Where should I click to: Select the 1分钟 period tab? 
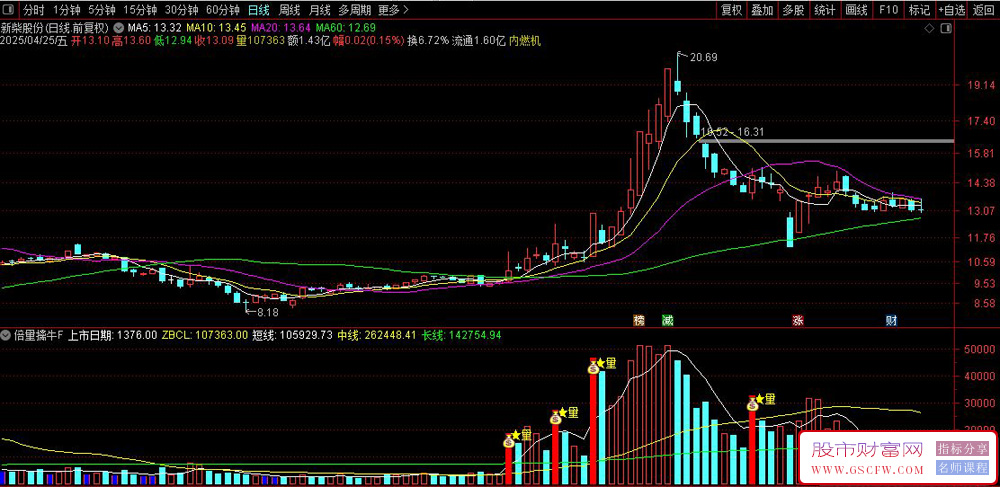tap(66, 10)
